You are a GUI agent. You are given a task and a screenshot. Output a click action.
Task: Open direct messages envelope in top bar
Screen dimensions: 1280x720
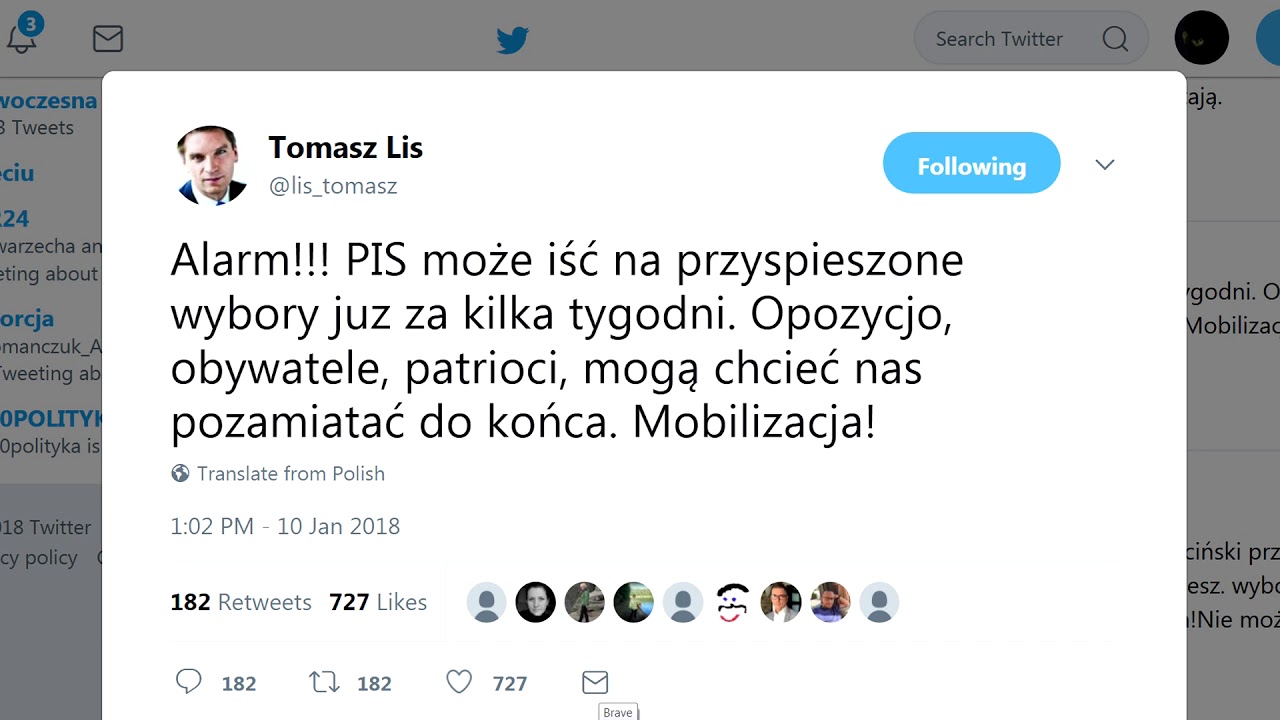pyautogui.click(x=107, y=39)
